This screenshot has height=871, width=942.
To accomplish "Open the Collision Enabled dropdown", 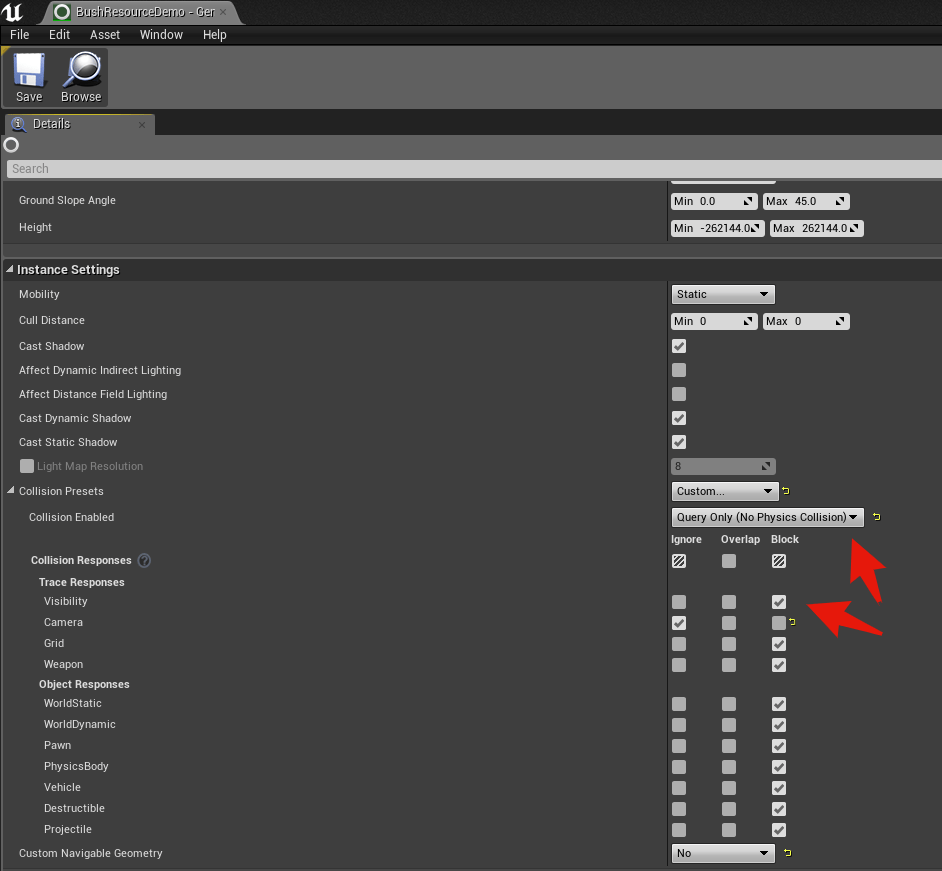I will coord(767,517).
